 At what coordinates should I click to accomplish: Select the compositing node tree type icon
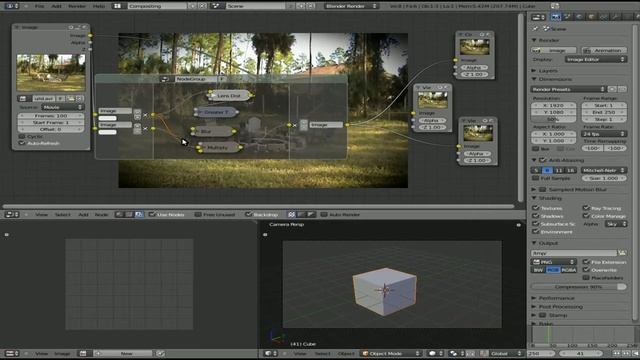tap(139, 214)
